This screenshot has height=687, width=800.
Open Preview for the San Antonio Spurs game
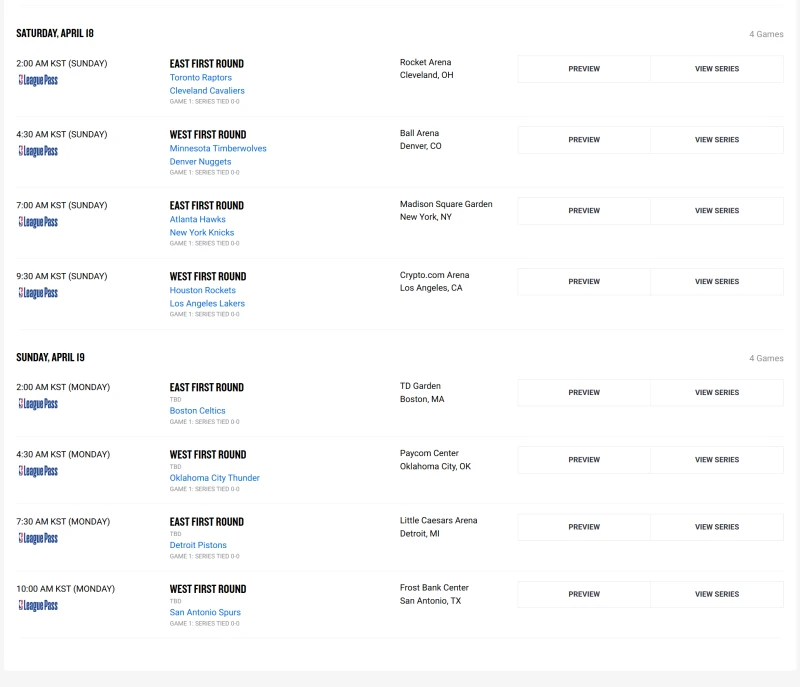click(584, 594)
